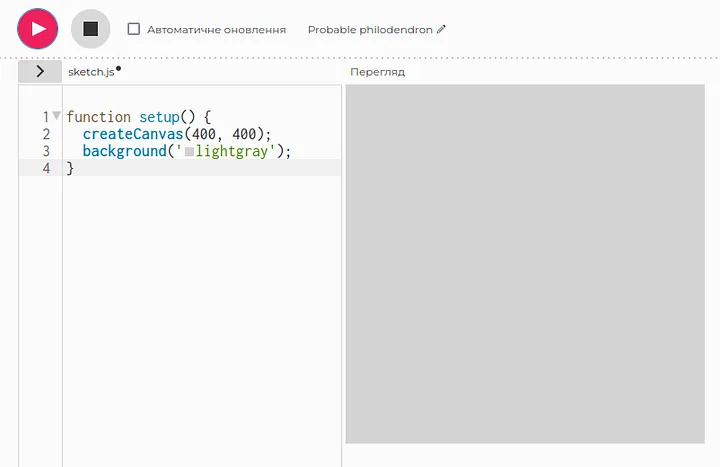Click line number 3 in the gutter
The image size is (720, 467).
point(45,151)
